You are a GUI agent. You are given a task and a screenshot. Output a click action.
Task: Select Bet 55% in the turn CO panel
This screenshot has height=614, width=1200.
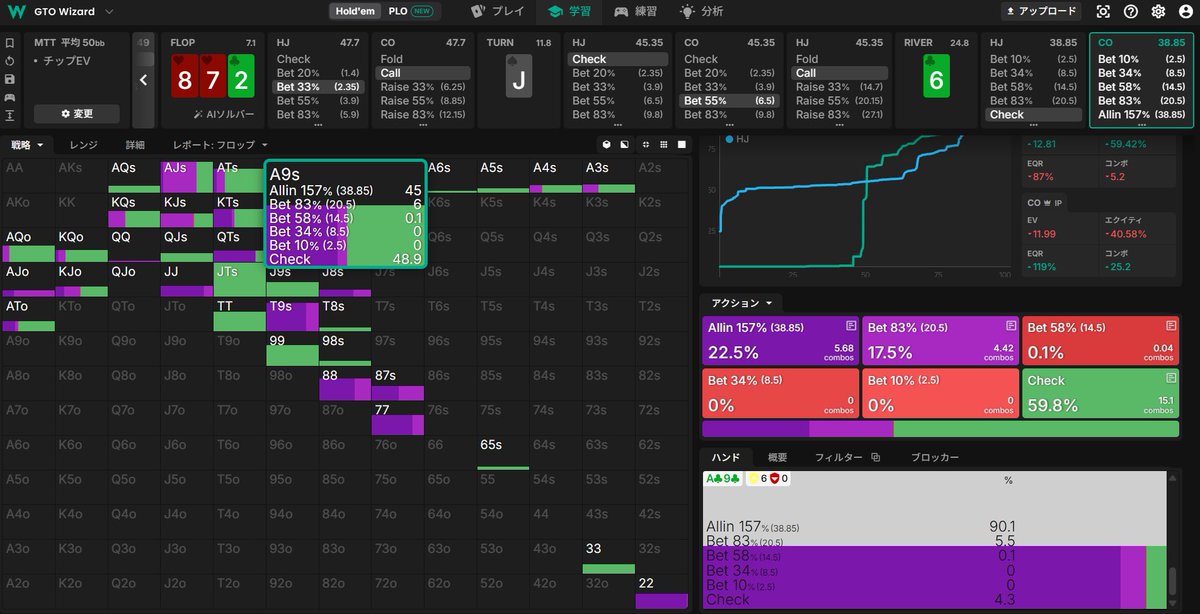(x=731, y=101)
